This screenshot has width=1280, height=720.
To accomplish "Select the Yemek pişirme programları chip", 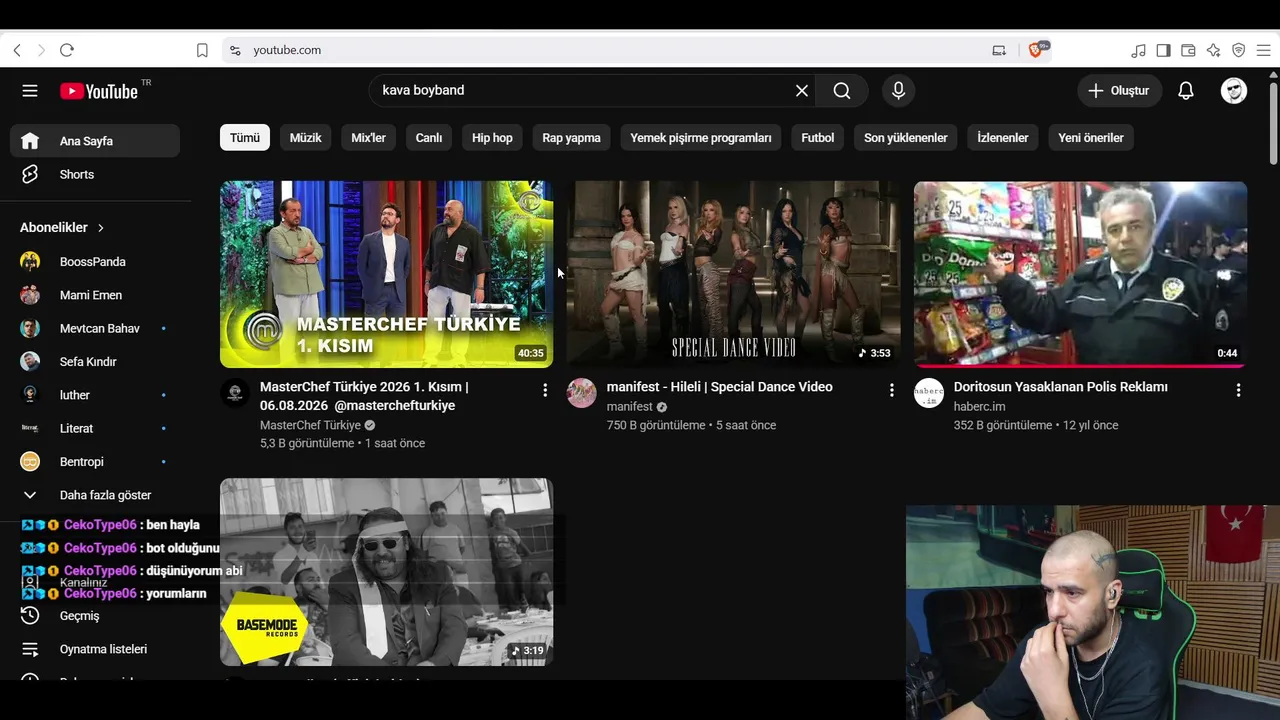I will (x=701, y=138).
